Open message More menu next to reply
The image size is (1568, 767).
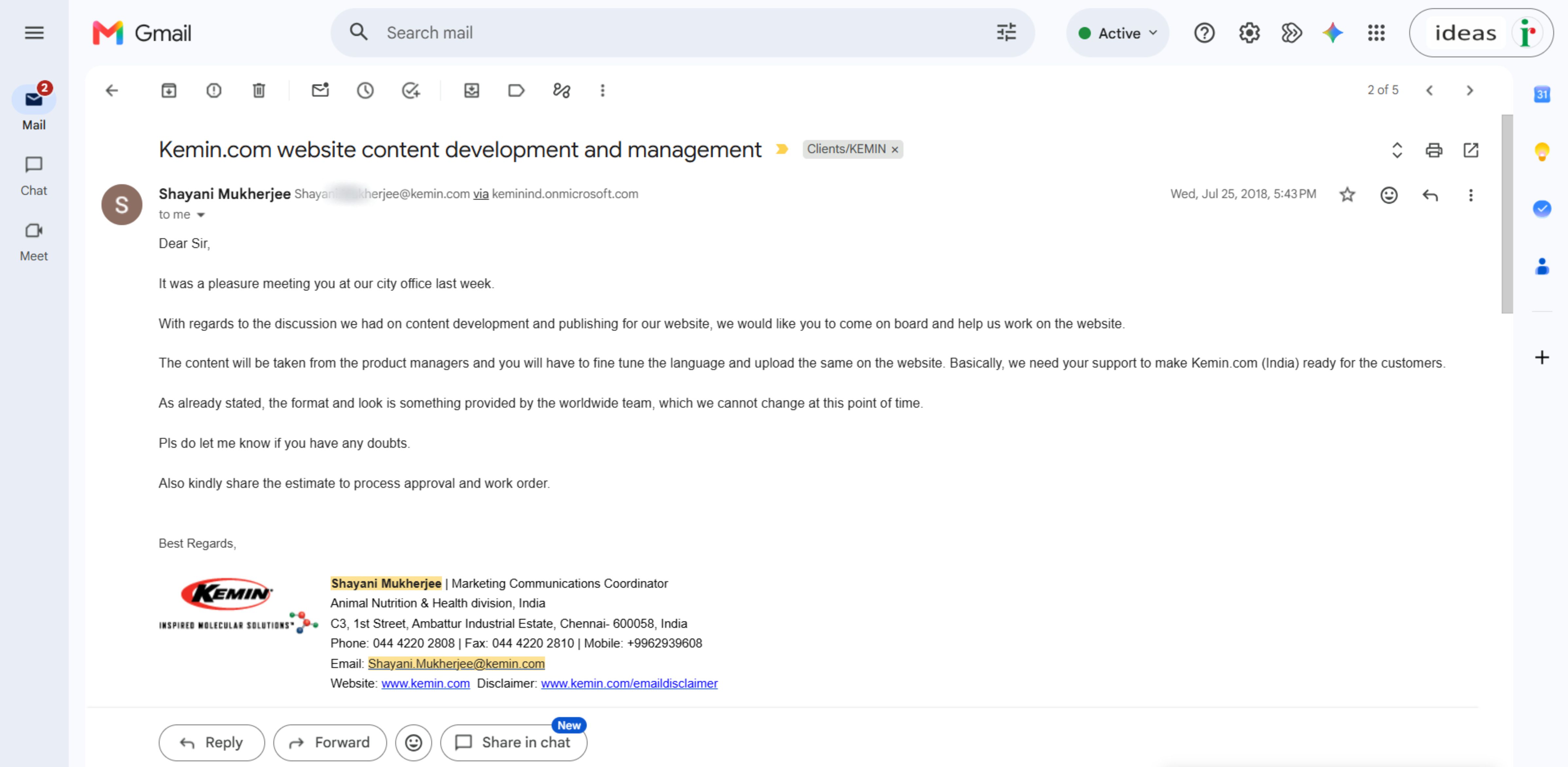tap(1470, 195)
